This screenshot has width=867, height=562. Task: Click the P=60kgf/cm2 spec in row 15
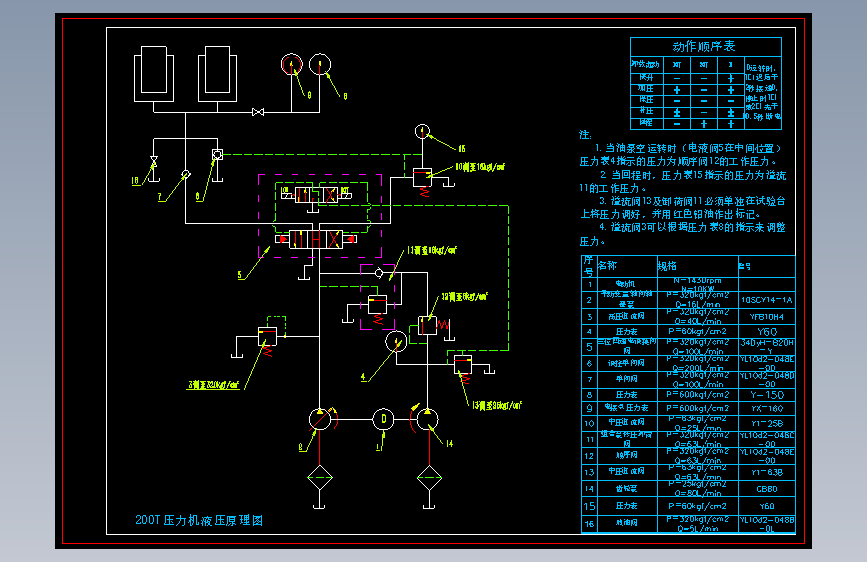click(697, 506)
